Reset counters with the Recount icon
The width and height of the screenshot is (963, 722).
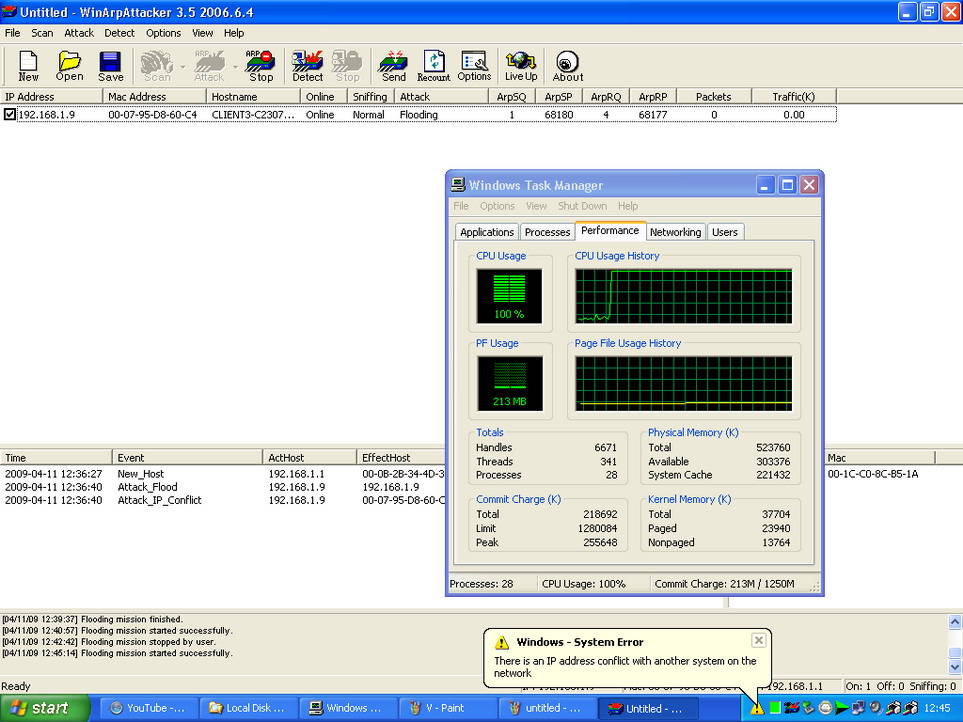click(x=434, y=66)
